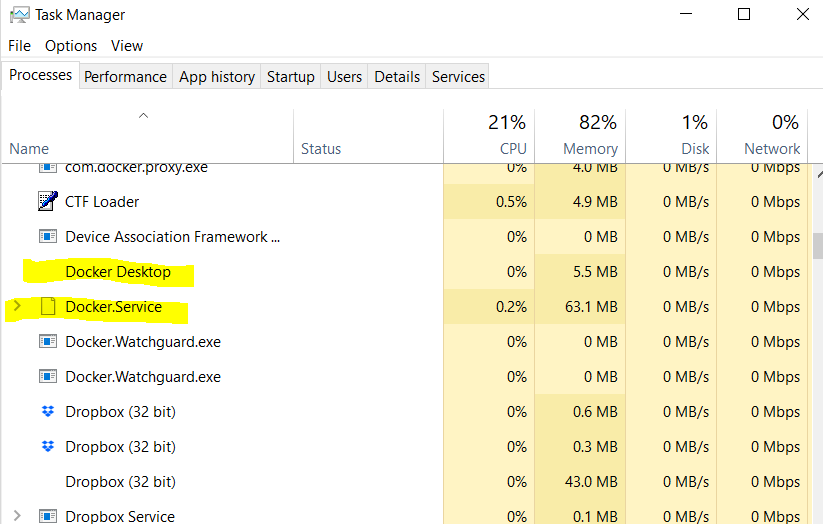The width and height of the screenshot is (823, 524).
Task: Click the CTF Loader pen icon
Action: pos(48,201)
